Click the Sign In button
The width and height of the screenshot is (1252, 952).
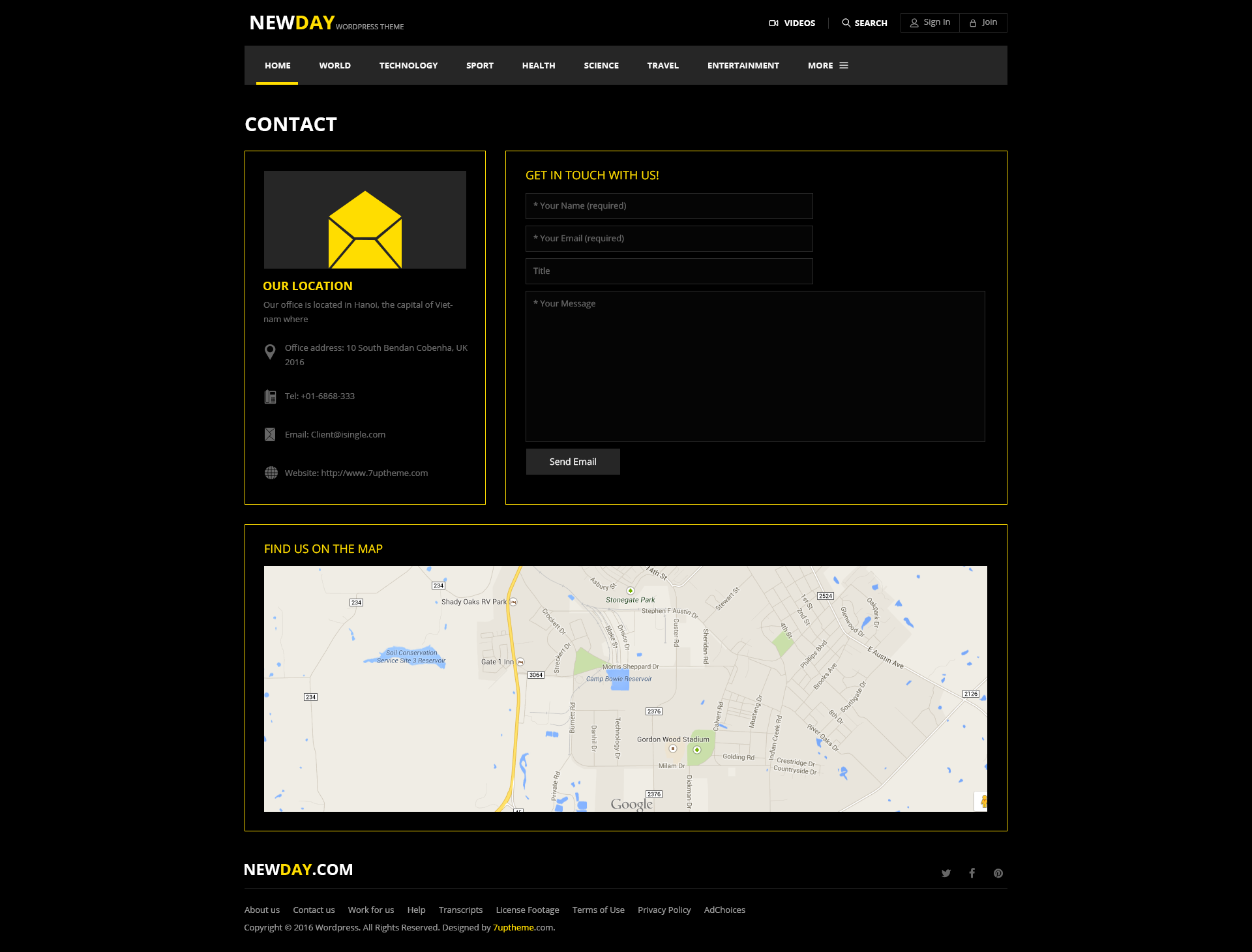coord(930,22)
